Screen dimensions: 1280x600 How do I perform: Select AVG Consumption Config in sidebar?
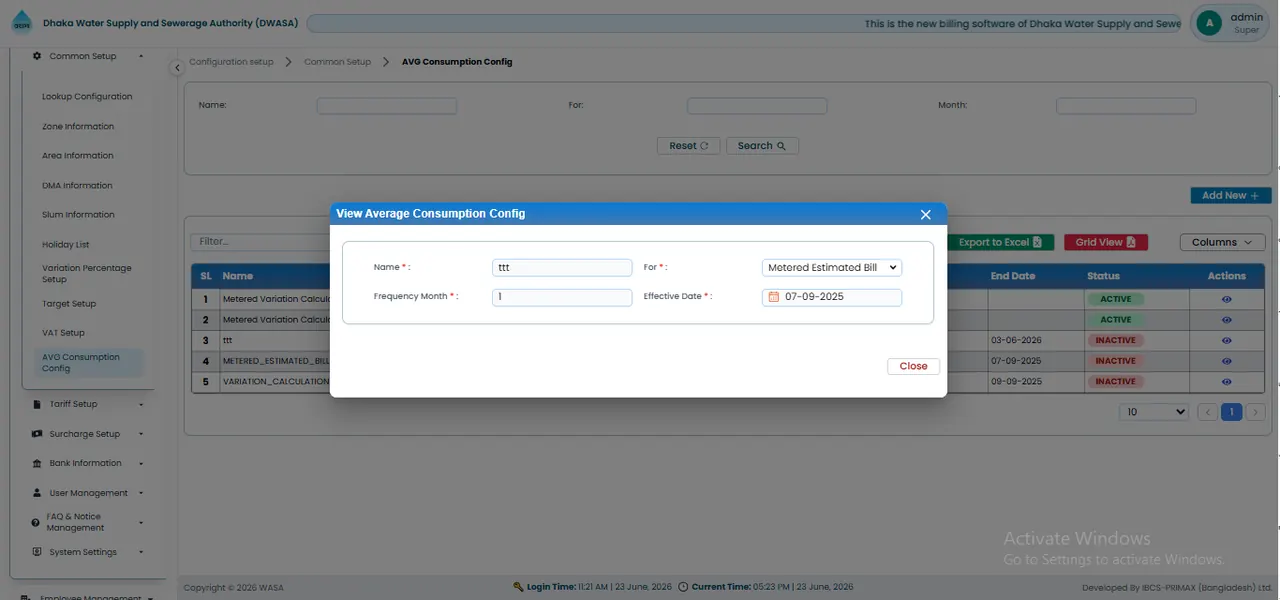90,363
